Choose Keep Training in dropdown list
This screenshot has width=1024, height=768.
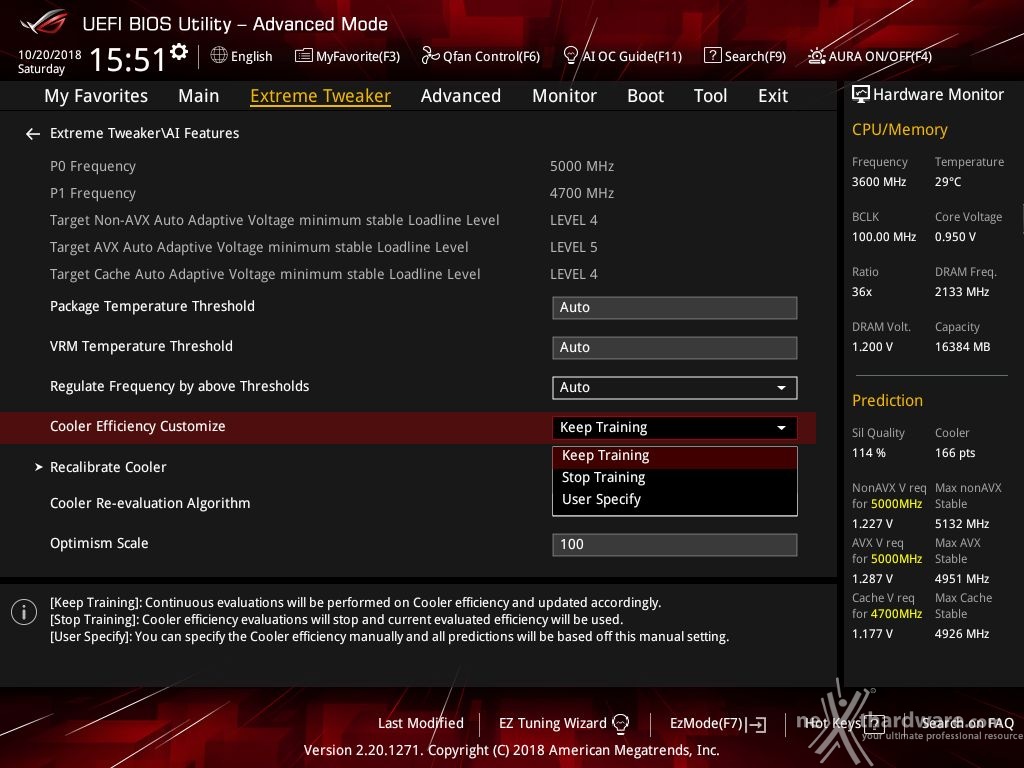click(675, 456)
